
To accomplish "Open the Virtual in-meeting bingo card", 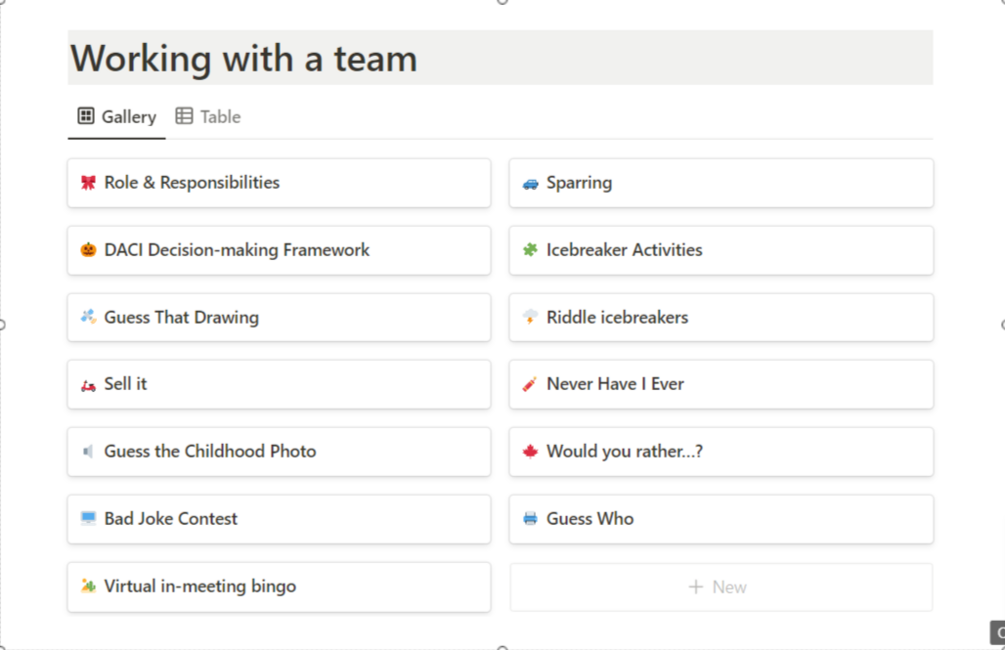I will tap(200, 587).
